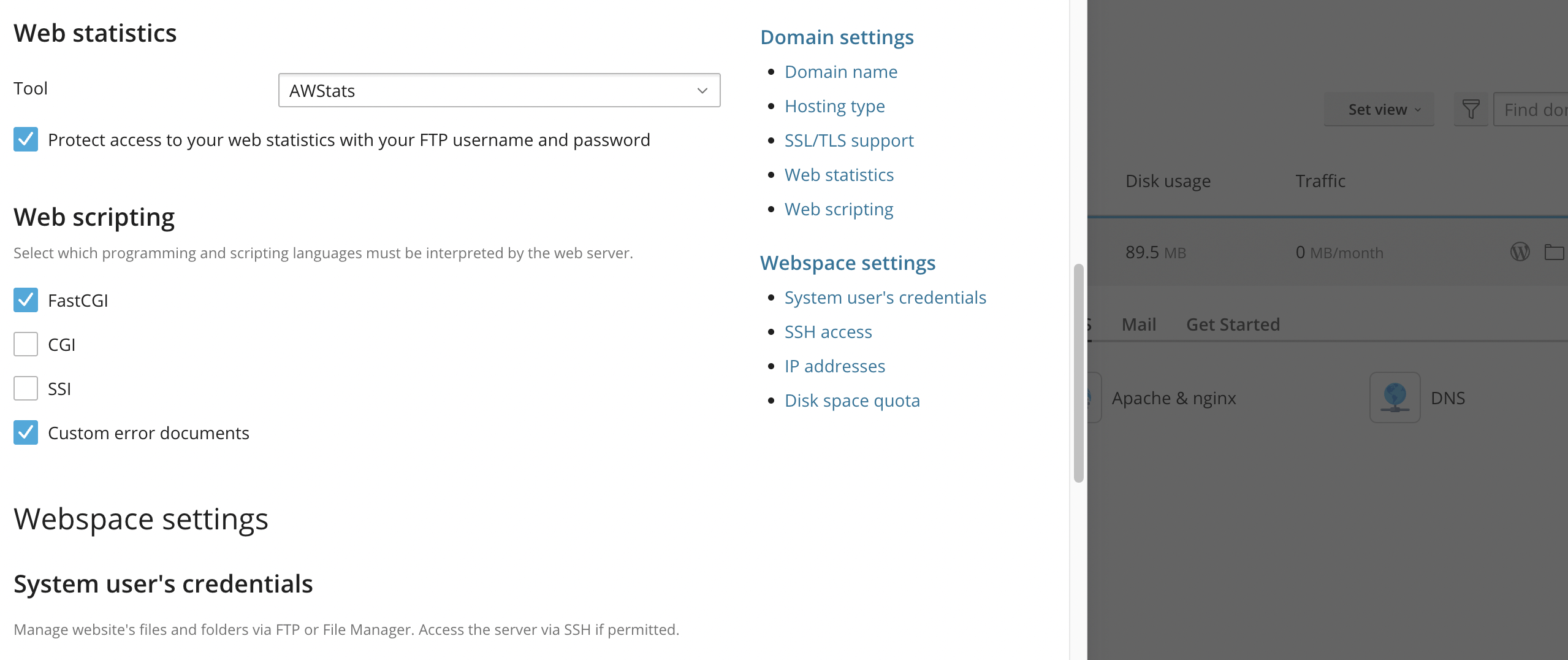Enable the CGI scripting checkbox
The height and width of the screenshot is (660, 1568).
[x=25, y=344]
